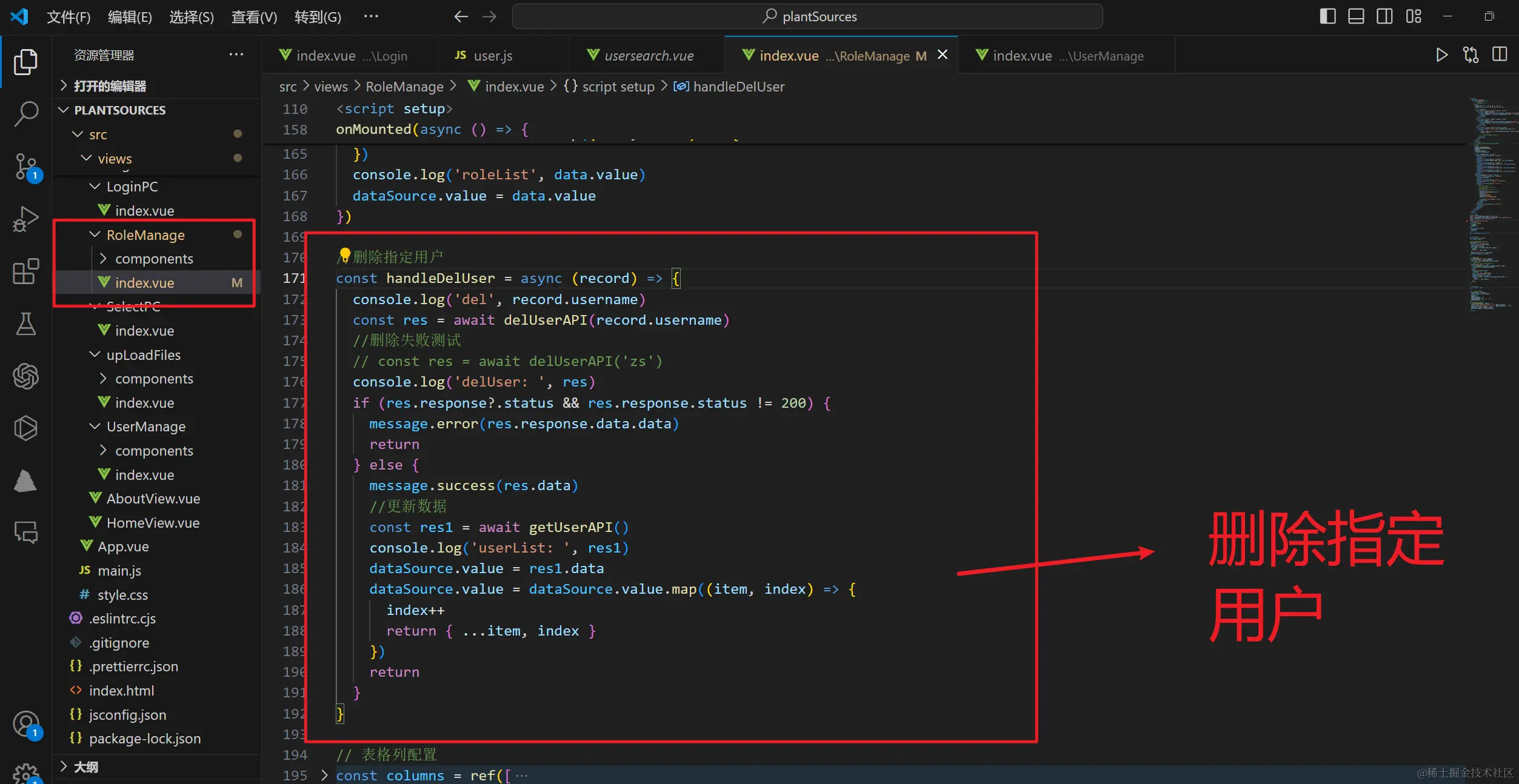Open Explorer more actions ellipsis
The height and width of the screenshot is (784, 1519).
[x=236, y=55]
